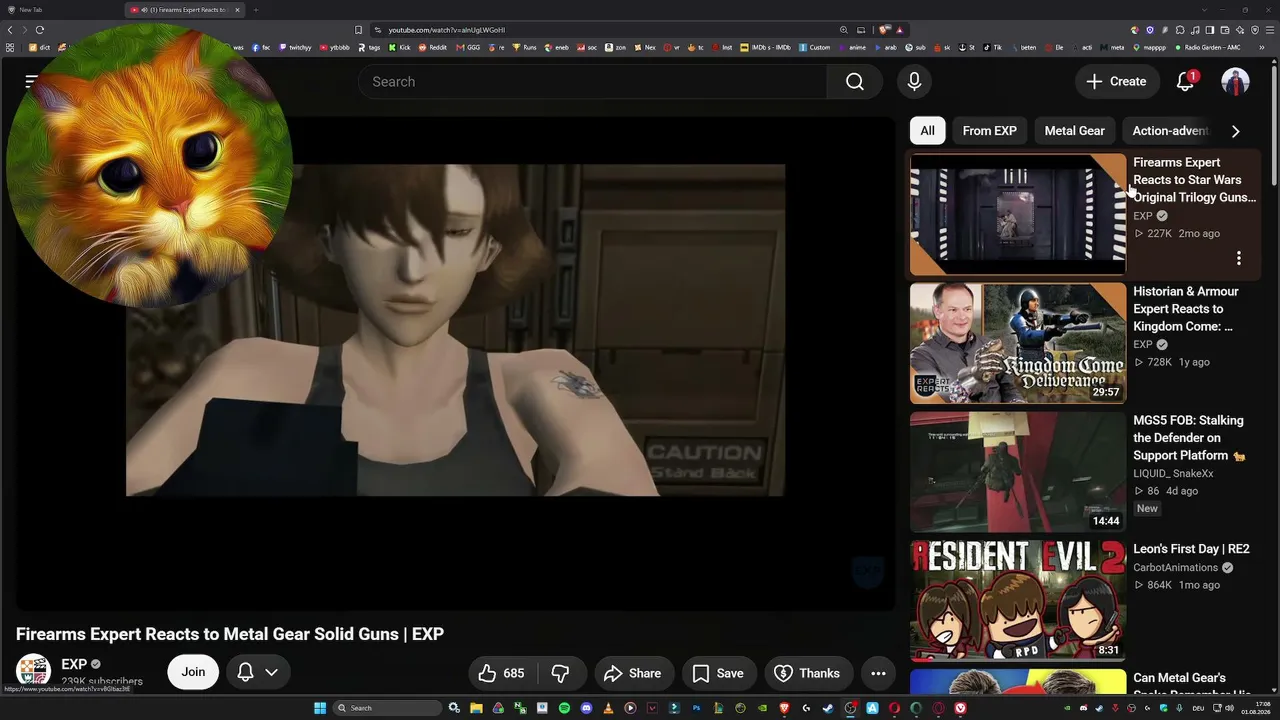This screenshot has width=1280, height=720.
Task: Open Photoshop from the taskbar
Action: click(696, 708)
